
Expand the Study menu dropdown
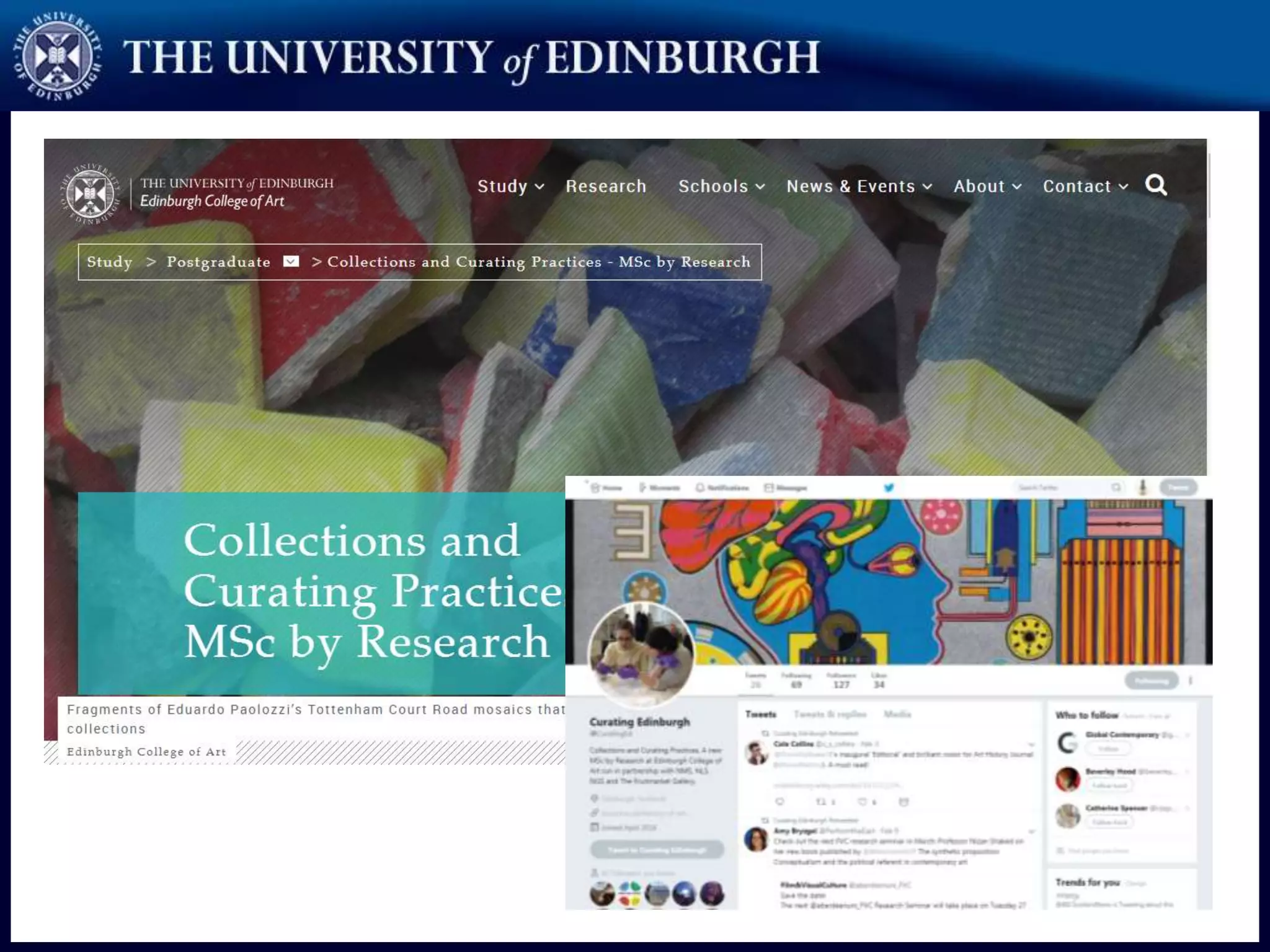click(510, 186)
